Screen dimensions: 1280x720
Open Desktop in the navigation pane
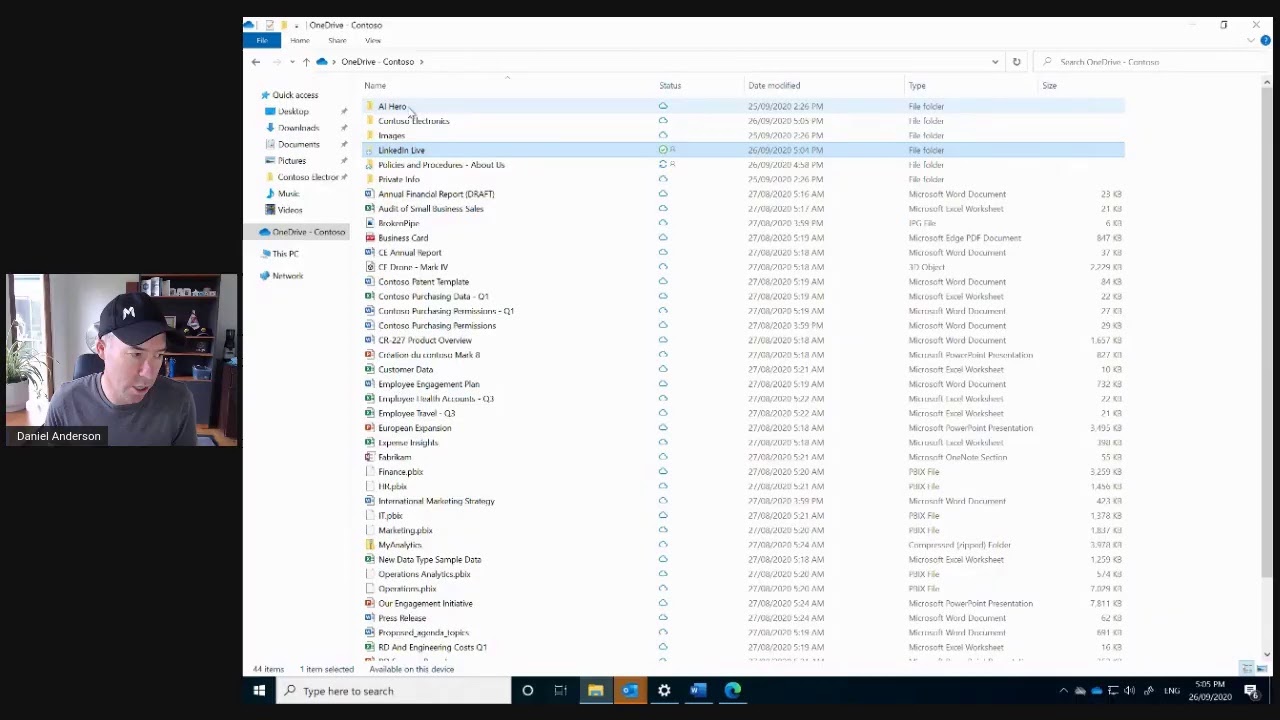293,111
